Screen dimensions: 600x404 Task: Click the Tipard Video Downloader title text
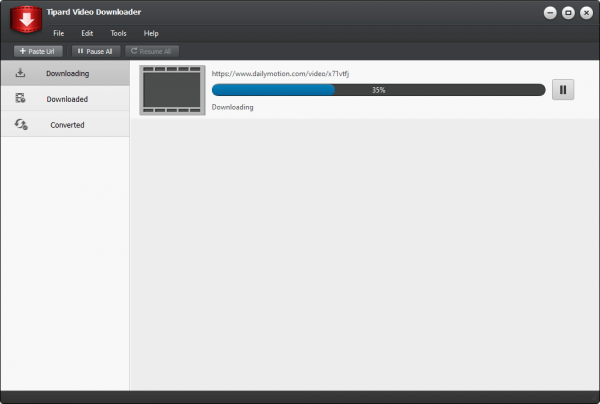(x=94, y=12)
